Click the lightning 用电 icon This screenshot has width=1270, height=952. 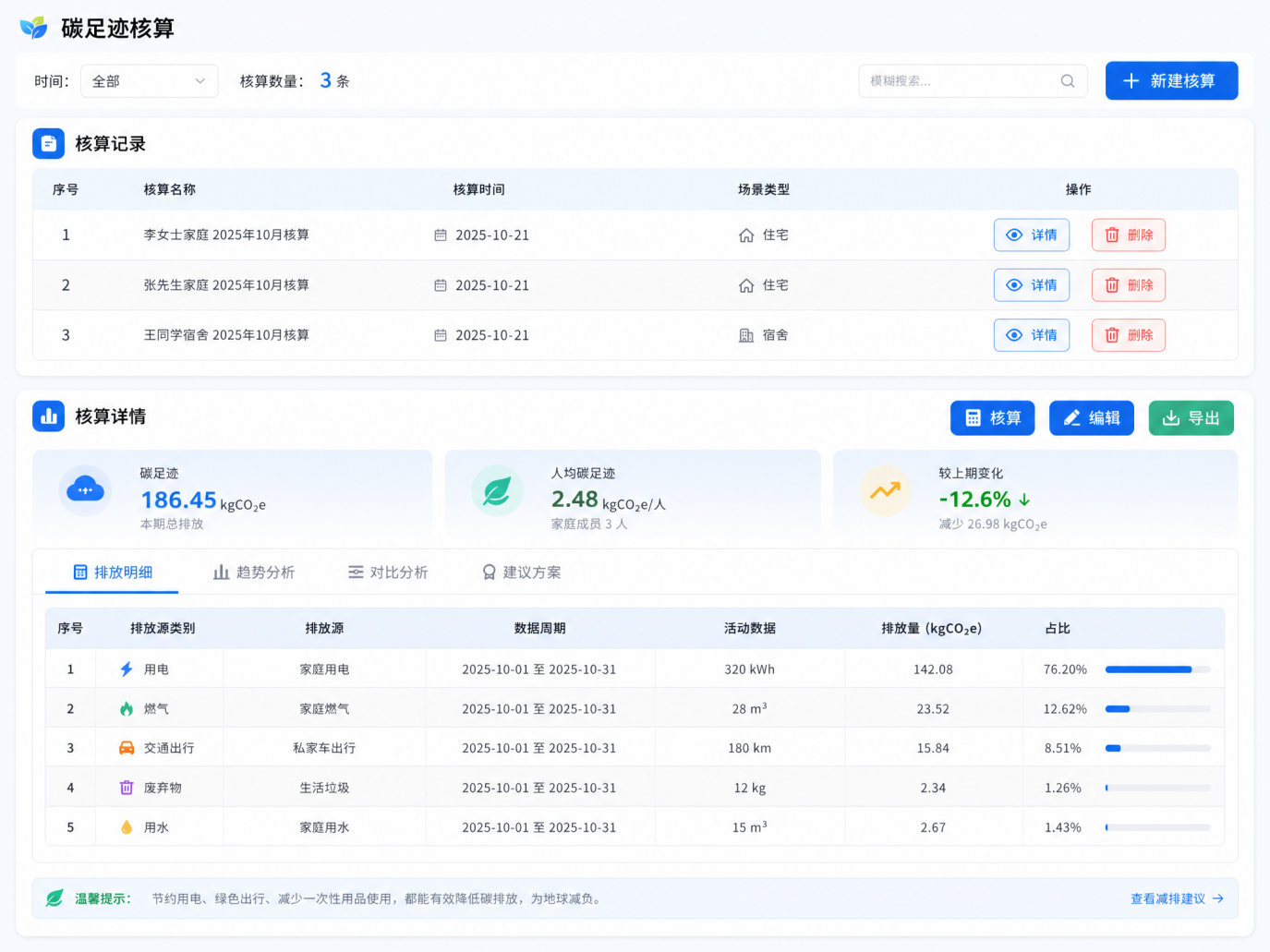coord(127,669)
